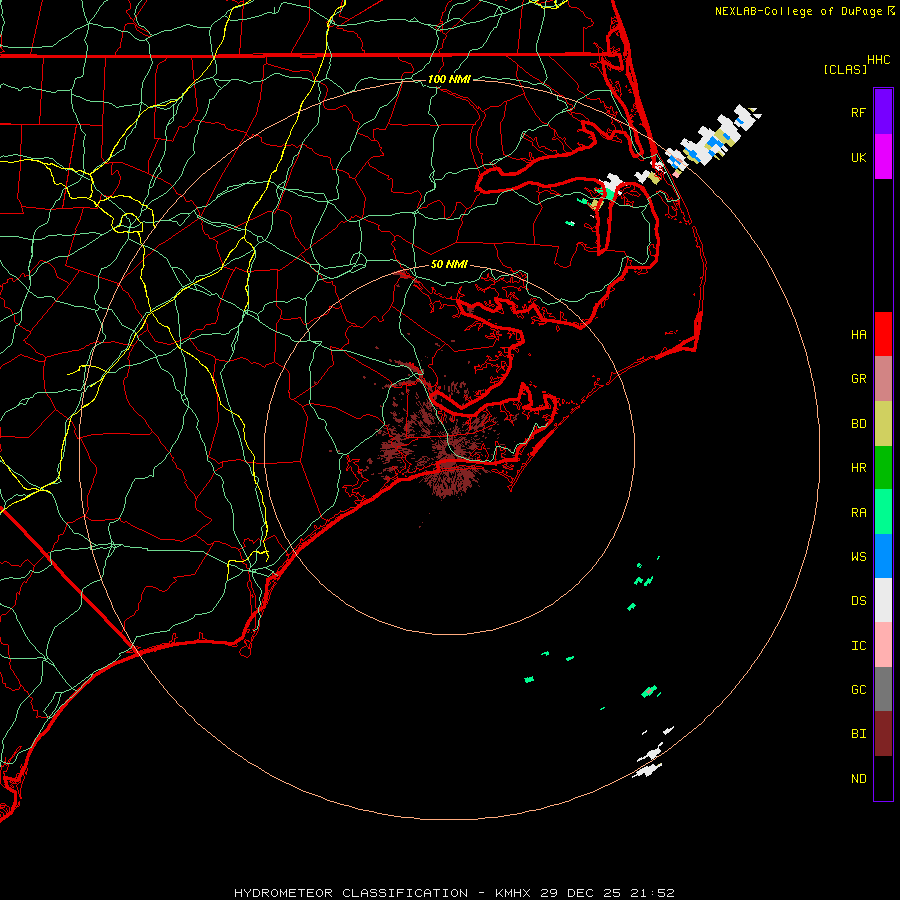Click the ND black legend swatch
This screenshot has width=900, height=900.
[883, 778]
